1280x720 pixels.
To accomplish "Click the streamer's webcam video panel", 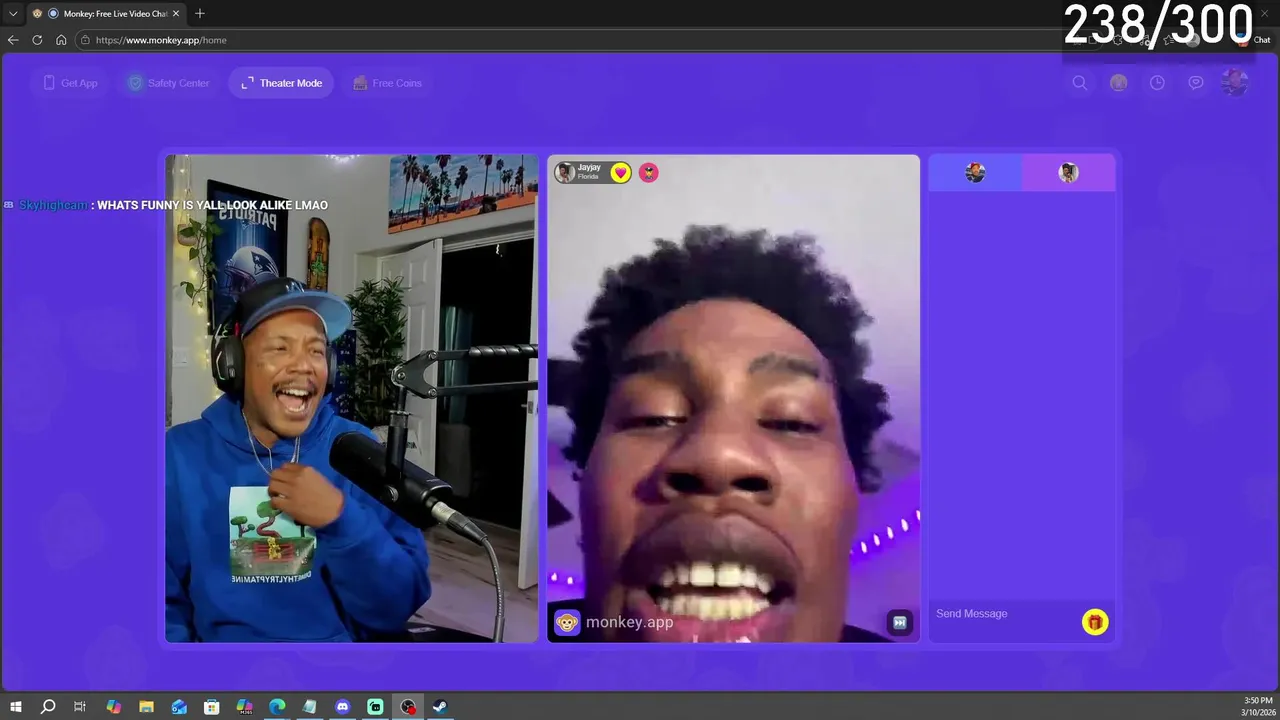I will 352,398.
